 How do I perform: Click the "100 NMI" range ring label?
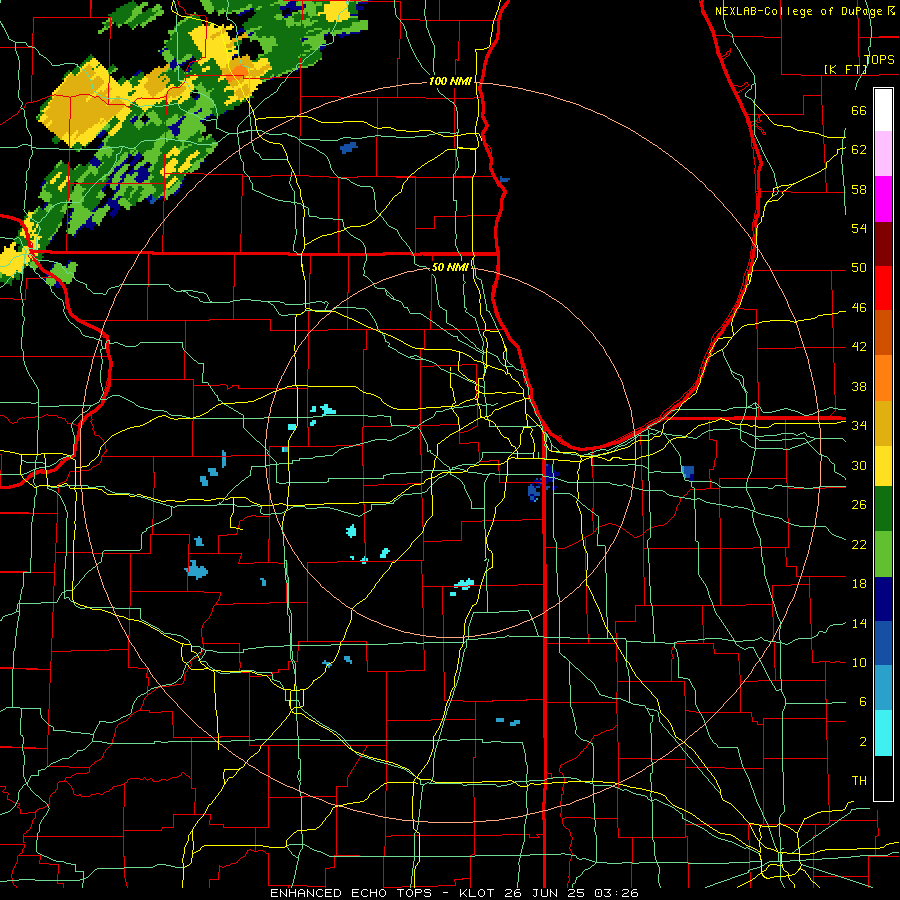[x=450, y=82]
